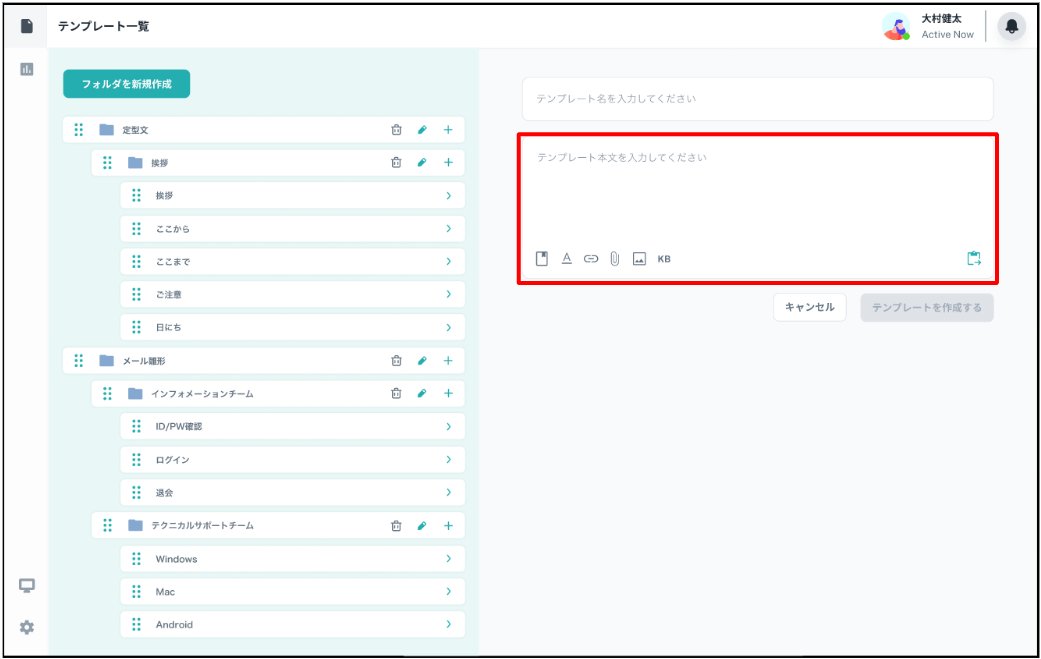1041x659 pixels.
Task: Click the キャンセル button
Action: [x=809, y=307]
